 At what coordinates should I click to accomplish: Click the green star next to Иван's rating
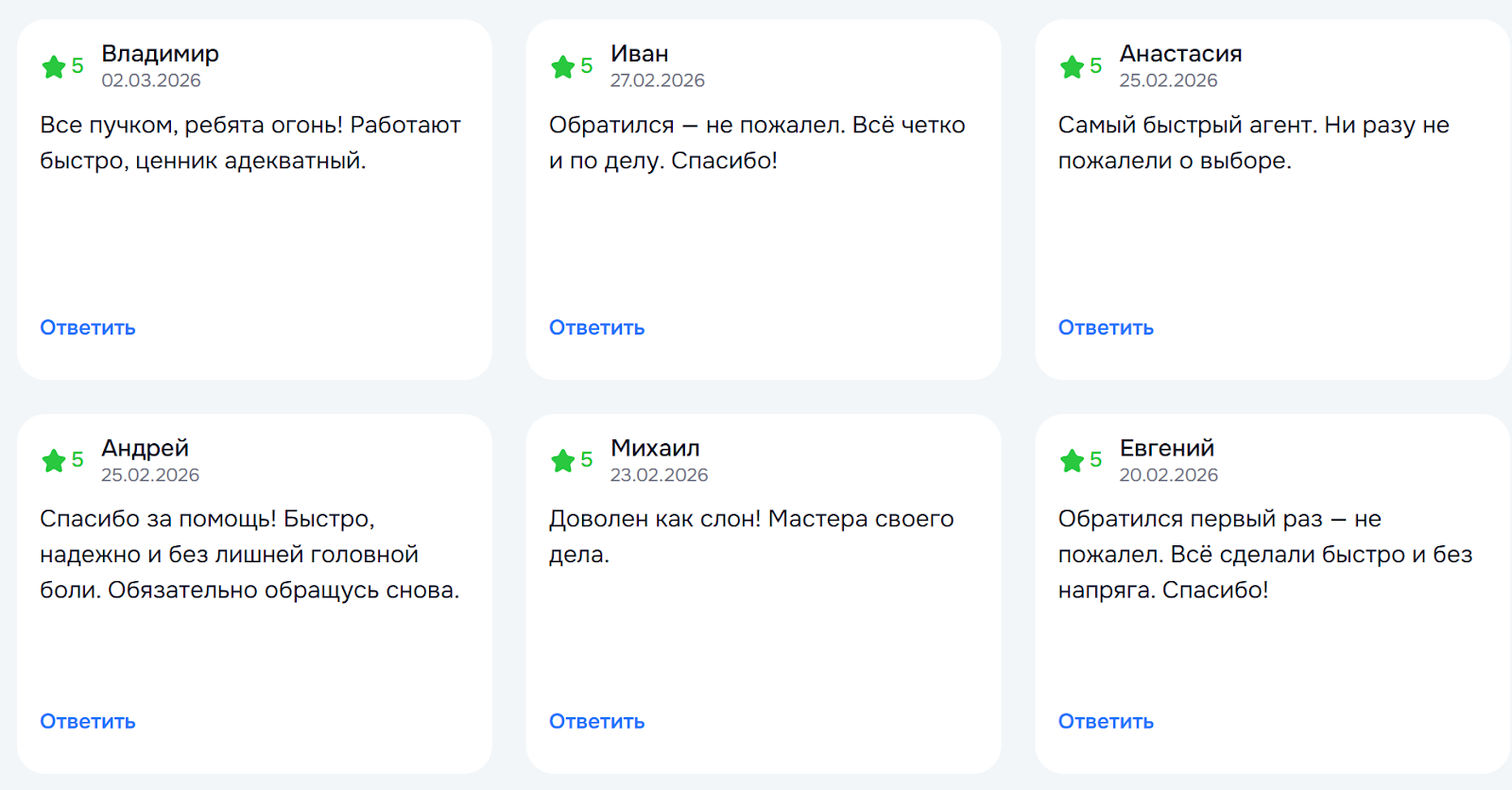tap(561, 66)
